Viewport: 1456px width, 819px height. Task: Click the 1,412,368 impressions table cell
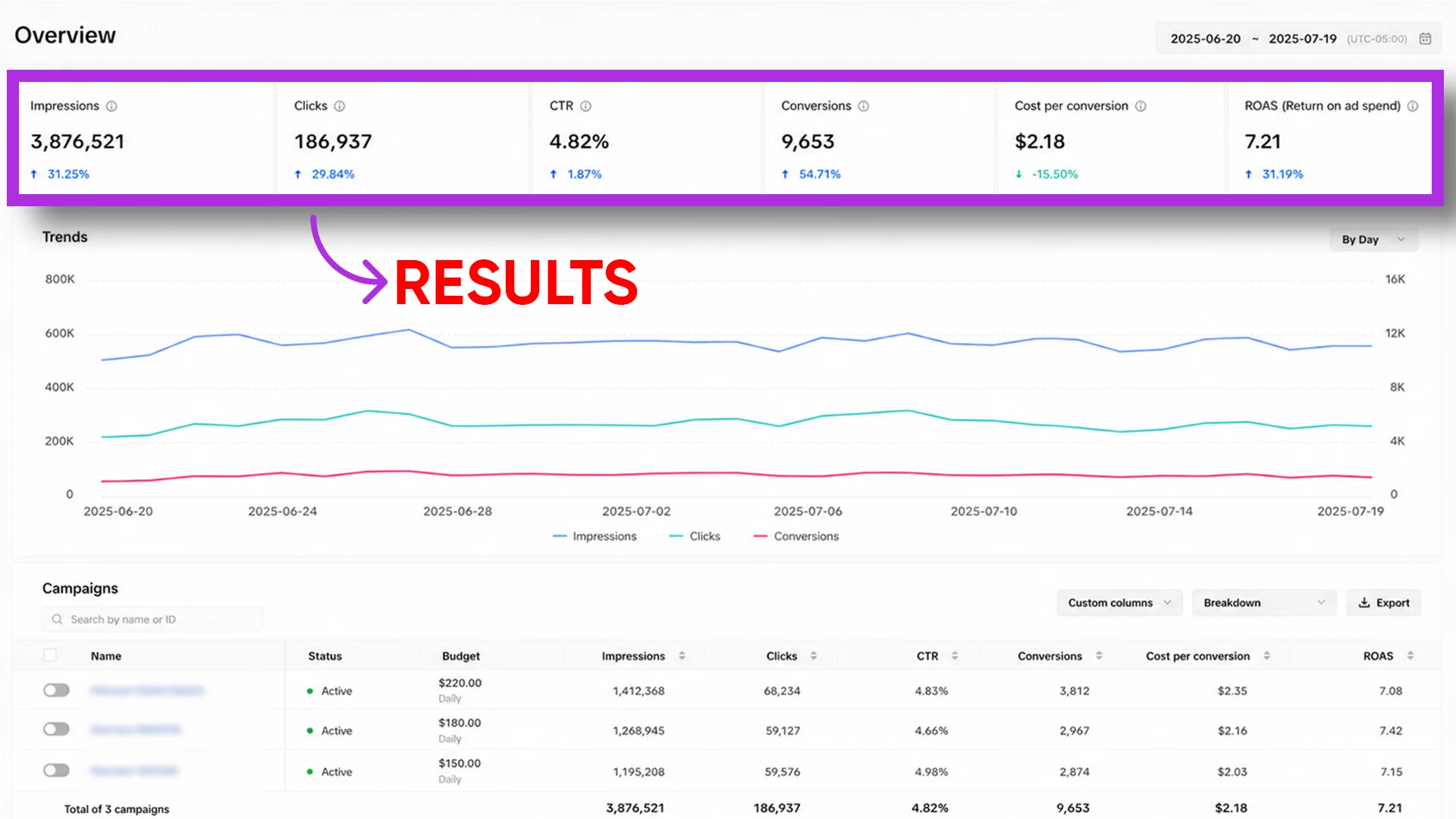(x=639, y=691)
